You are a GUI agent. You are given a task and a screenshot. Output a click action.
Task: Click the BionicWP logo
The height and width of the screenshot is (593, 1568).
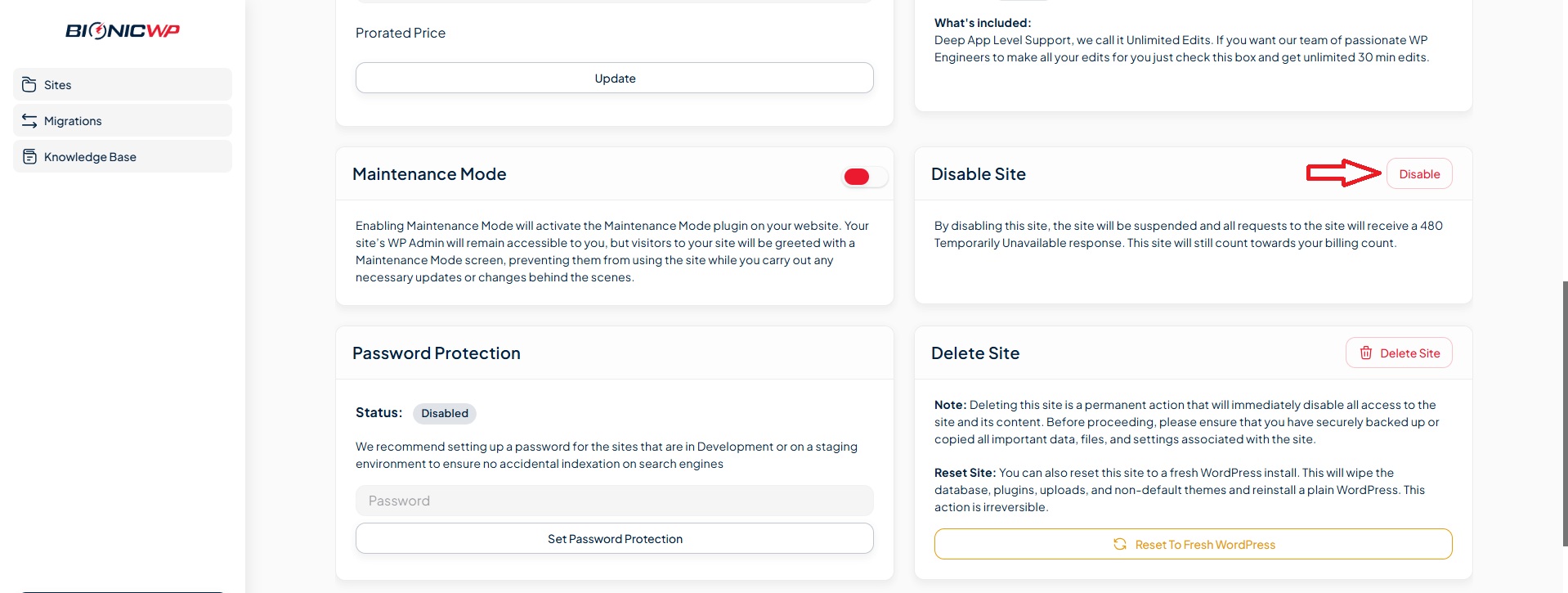pos(123,31)
